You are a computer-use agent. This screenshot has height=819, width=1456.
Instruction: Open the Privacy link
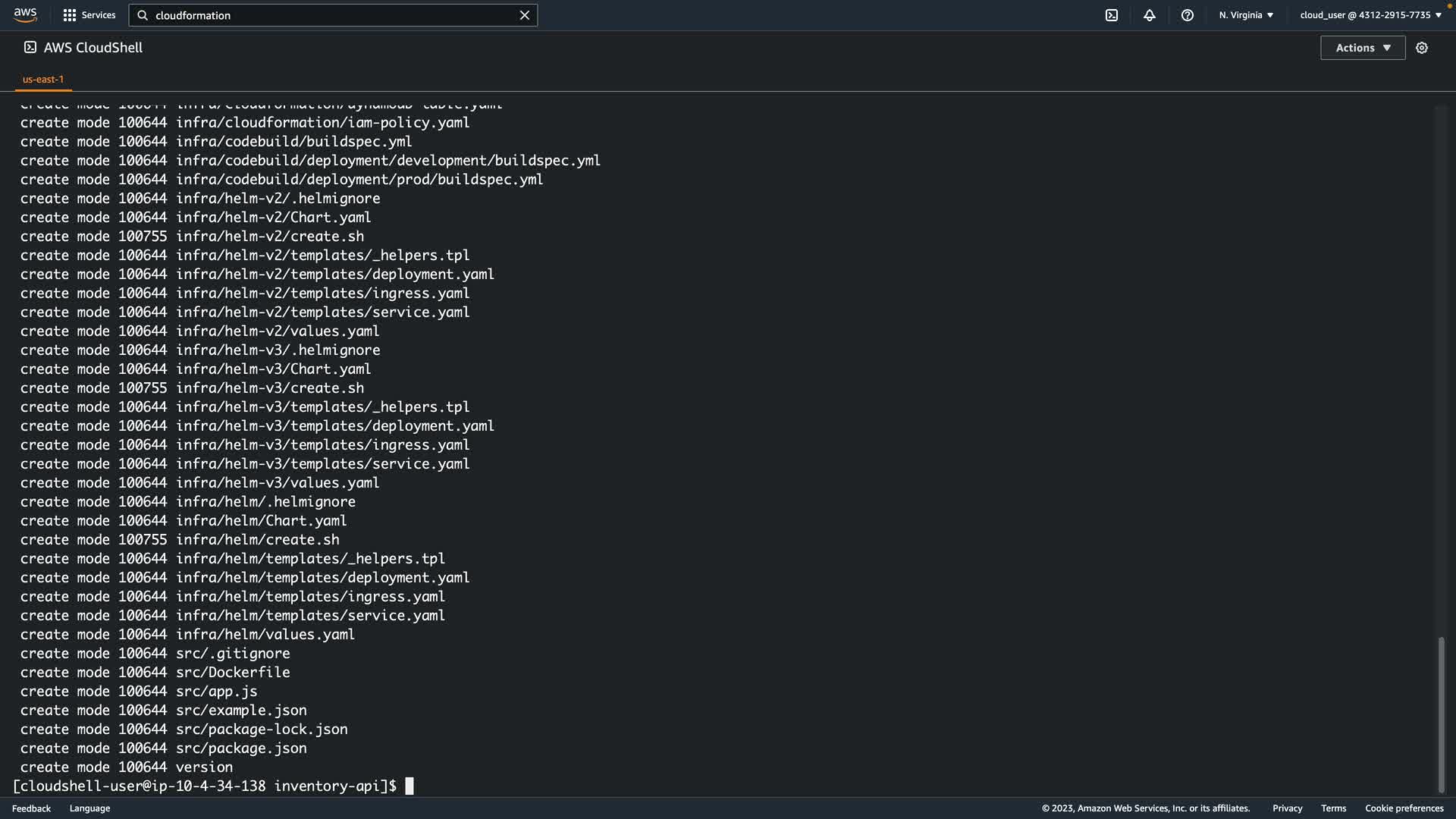[x=1287, y=808]
